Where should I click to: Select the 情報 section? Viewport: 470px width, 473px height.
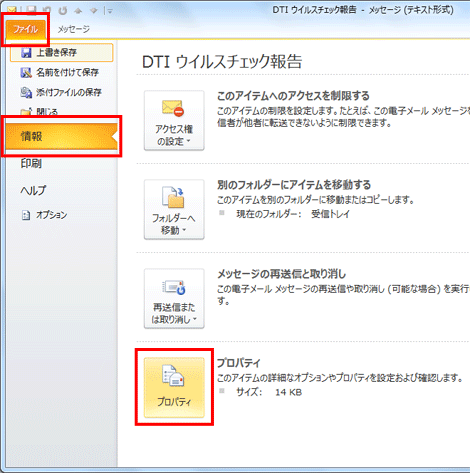pyautogui.click(x=61, y=136)
